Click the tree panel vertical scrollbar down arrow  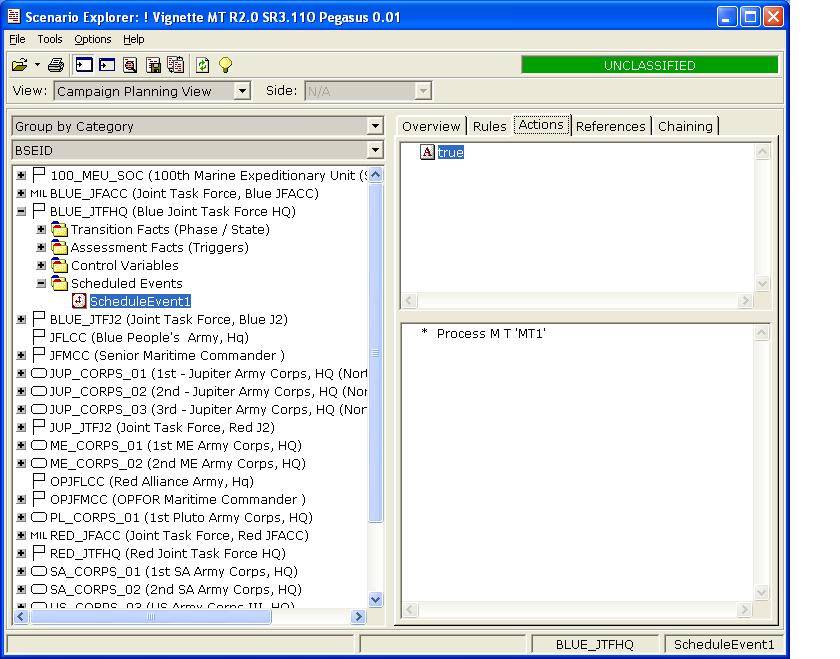tap(376, 600)
